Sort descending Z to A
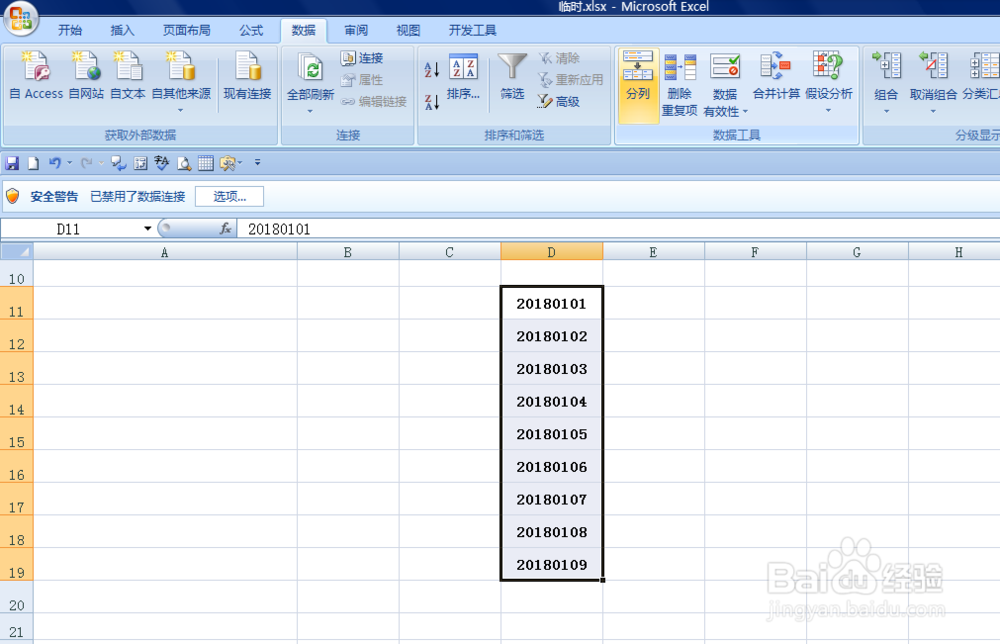 click(x=432, y=101)
